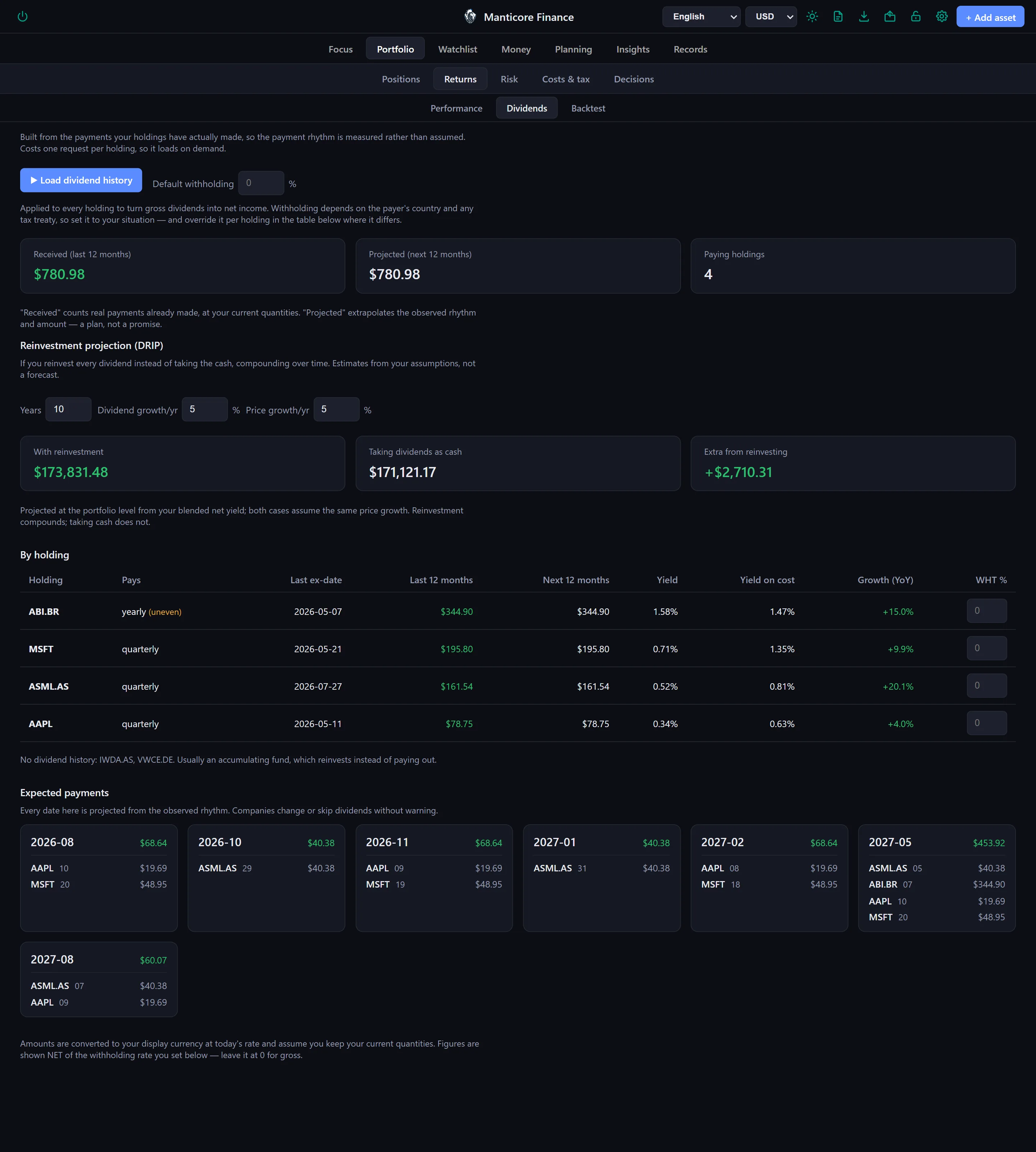Click the unlock padlock icon
The width and height of the screenshot is (1036, 1152).
click(916, 17)
